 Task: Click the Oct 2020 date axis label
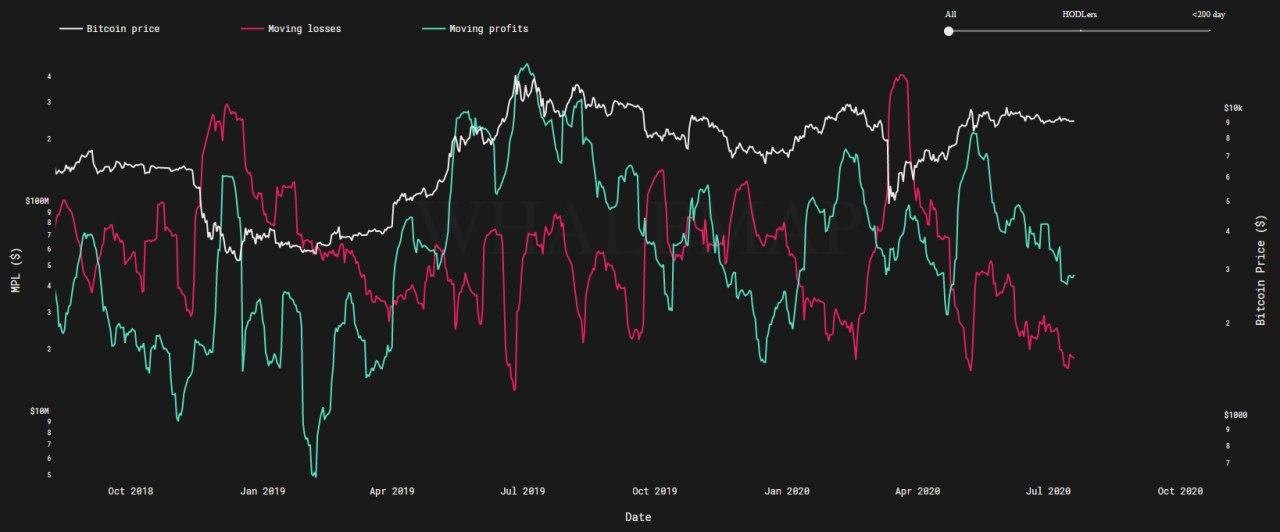tap(1180, 491)
